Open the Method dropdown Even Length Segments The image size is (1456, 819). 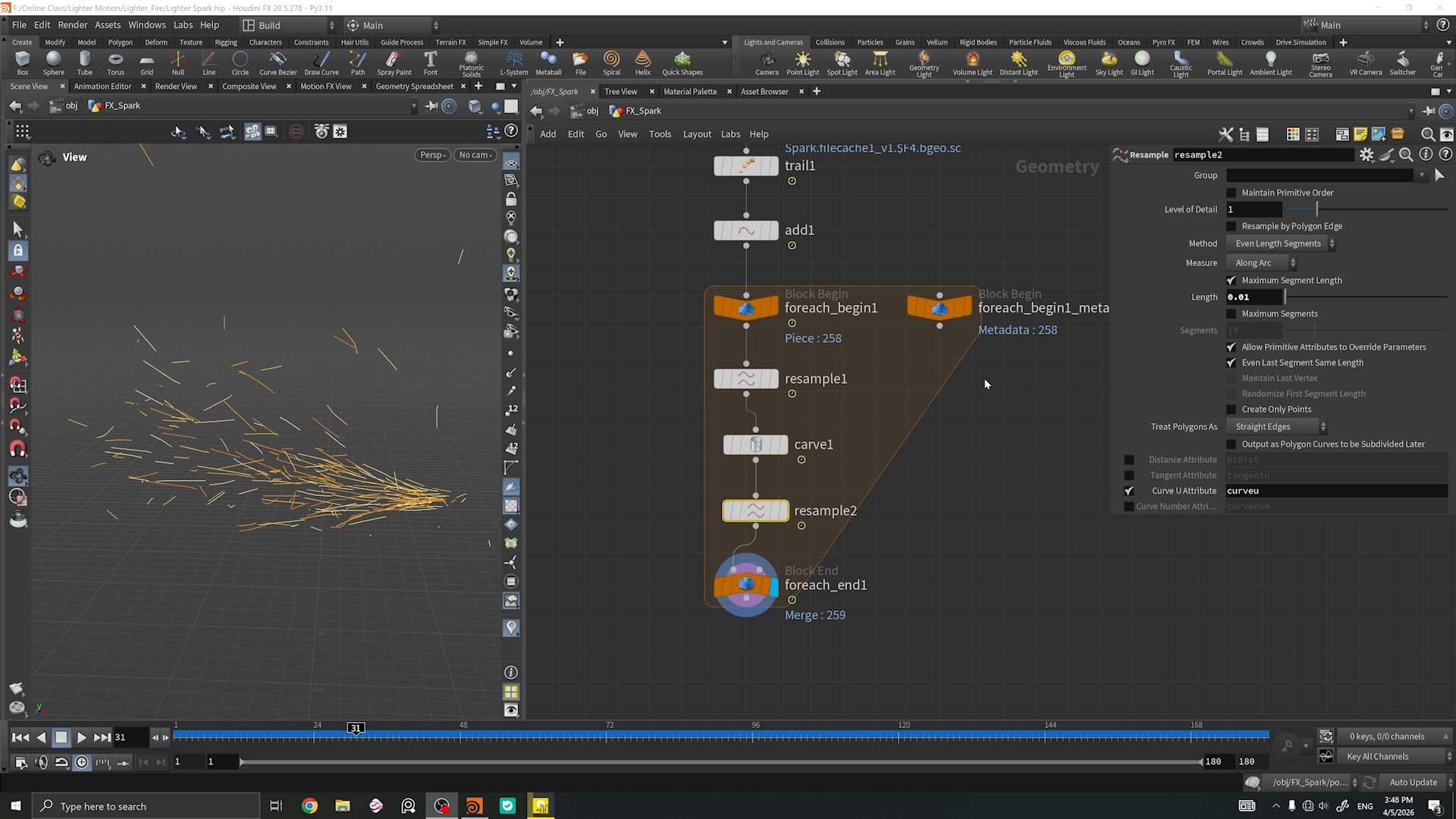(1282, 243)
